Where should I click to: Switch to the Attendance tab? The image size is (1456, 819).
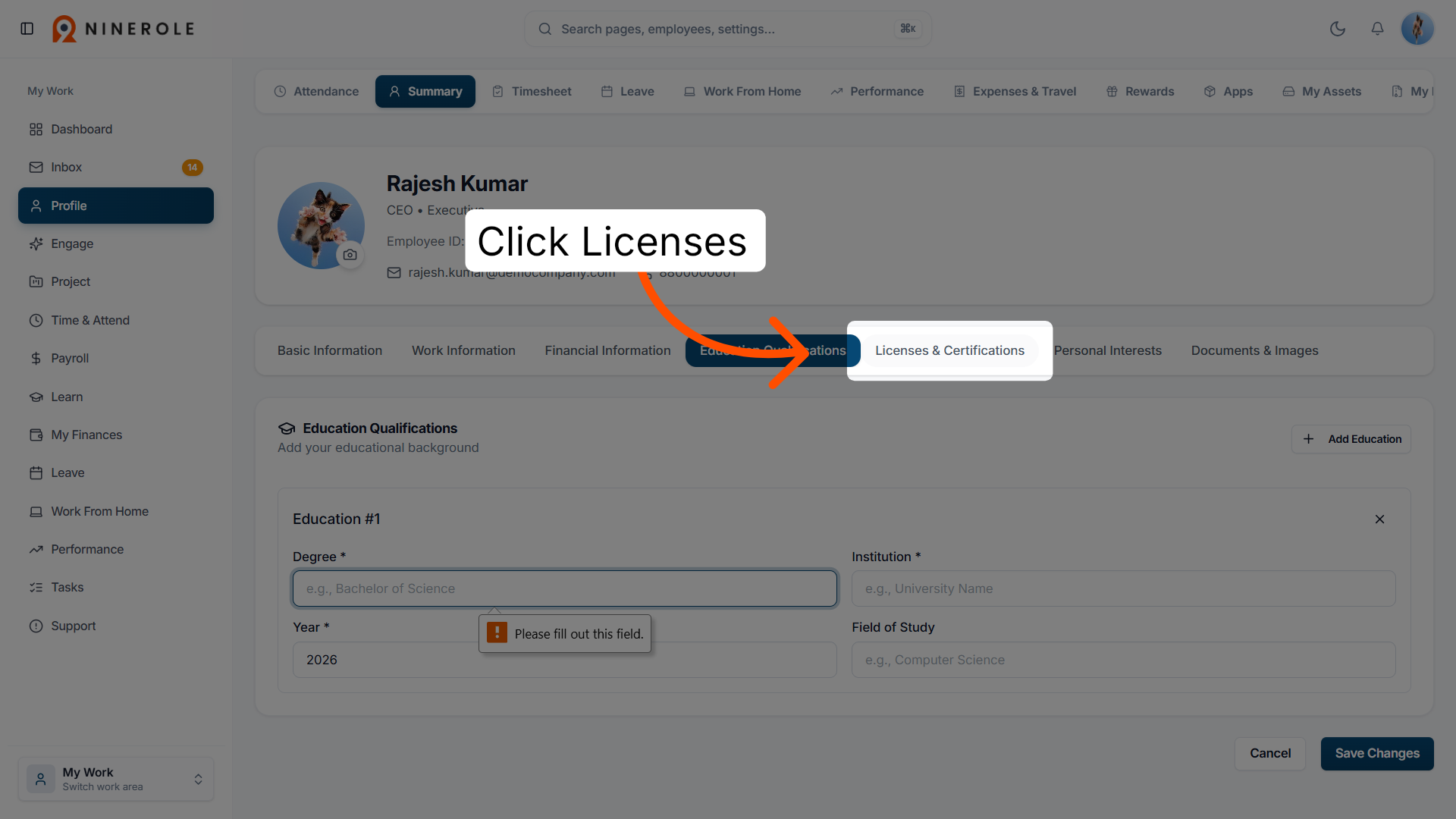pyautogui.click(x=316, y=92)
